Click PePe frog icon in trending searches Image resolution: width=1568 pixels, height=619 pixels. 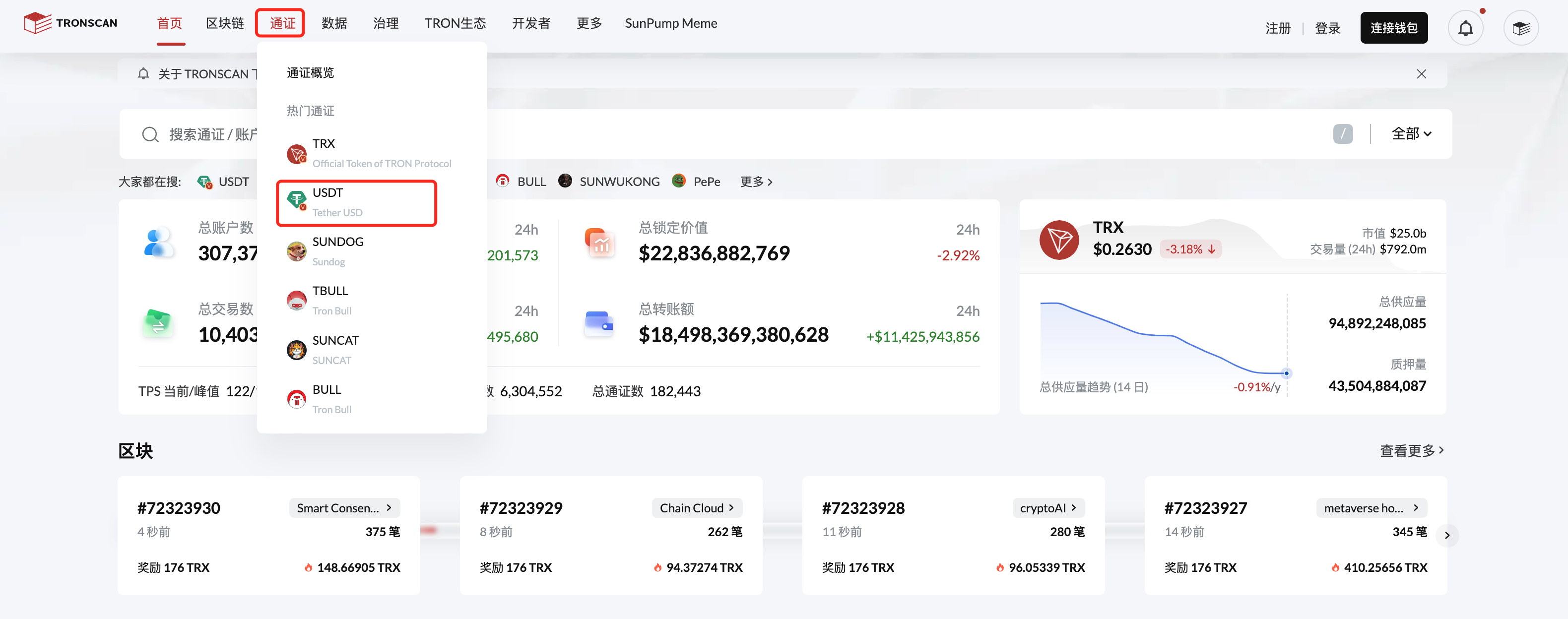click(679, 181)
